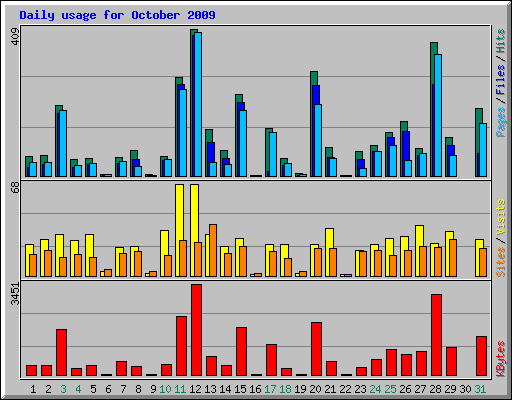Click the Visits legend label
Screen dimensions: 512x400
point(501,217)
